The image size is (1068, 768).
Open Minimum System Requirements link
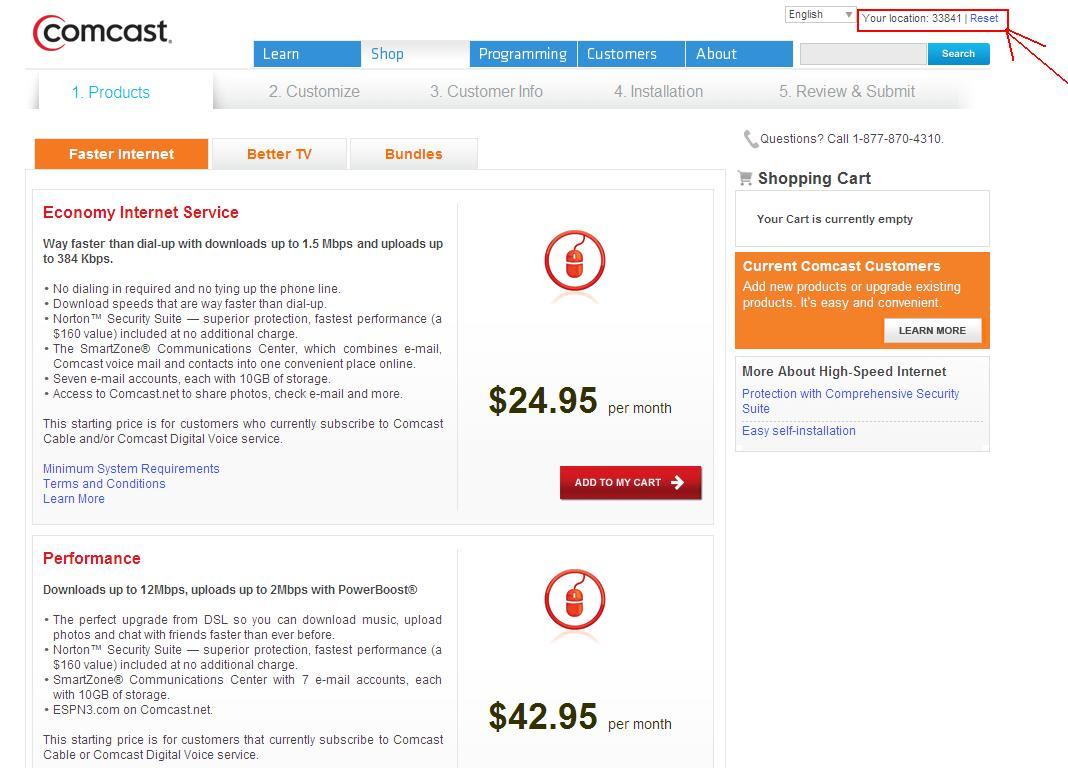click(131, 468)
